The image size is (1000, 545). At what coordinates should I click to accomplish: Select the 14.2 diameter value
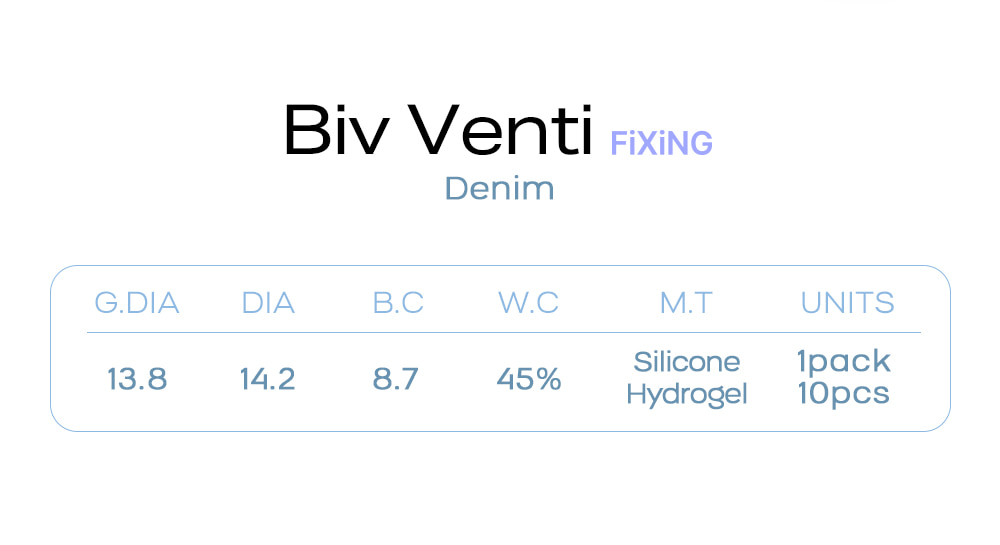click(x=268, y=380)
